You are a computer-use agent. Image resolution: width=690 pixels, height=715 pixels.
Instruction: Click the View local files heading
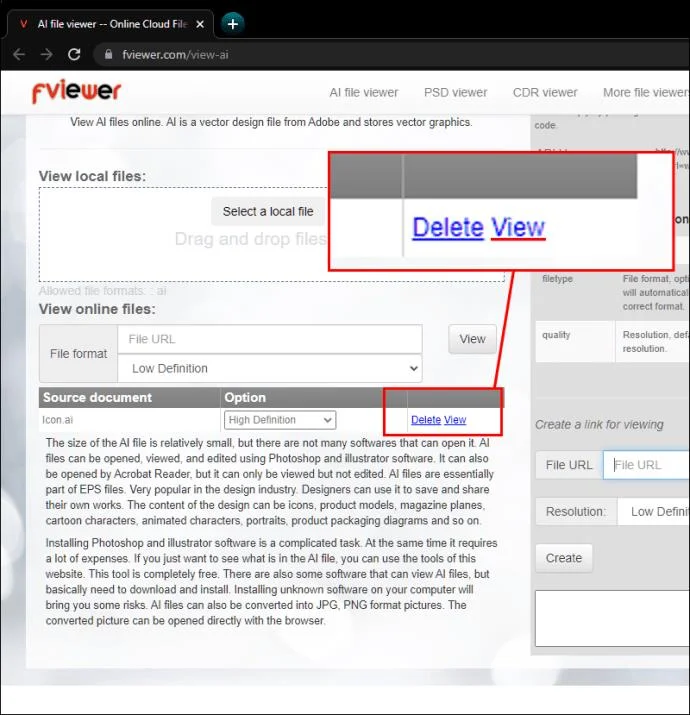(93, 176)
